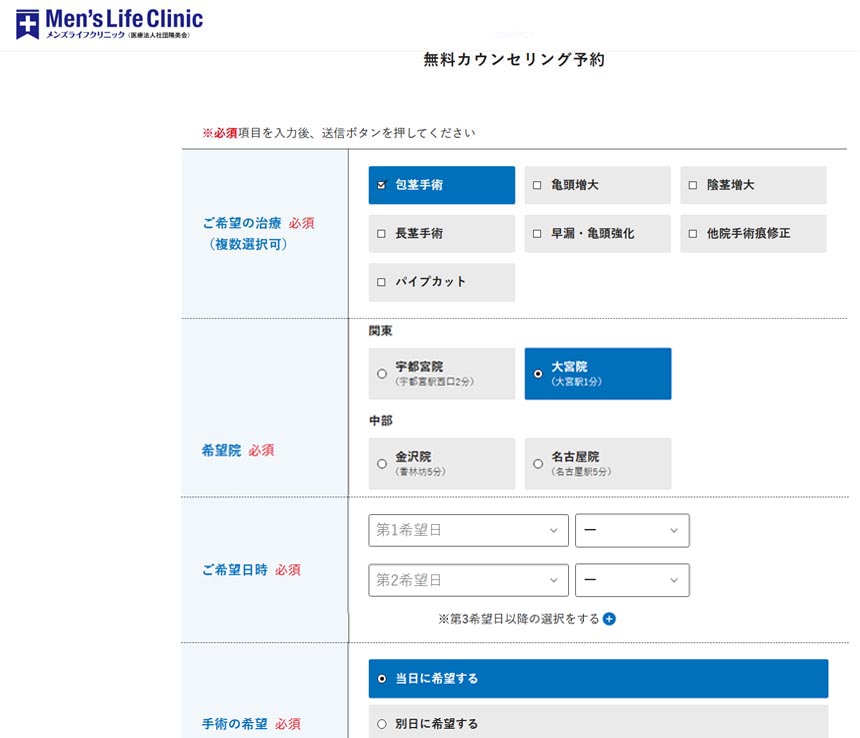Open the 第2希望日 date dropdown
This screenshot has height=738, width=860.
(x=467, y=580)
